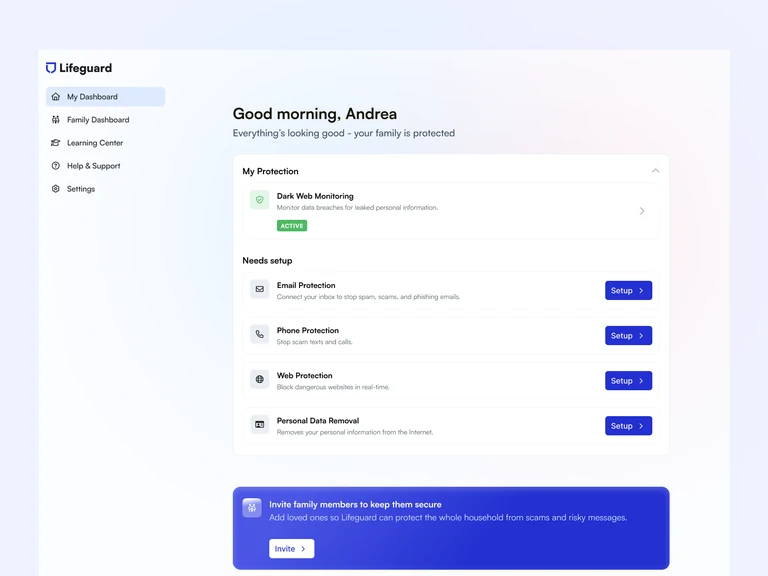Click the graduation cap Learning Center icon
The image size is (768, 576).
point(56,143)
